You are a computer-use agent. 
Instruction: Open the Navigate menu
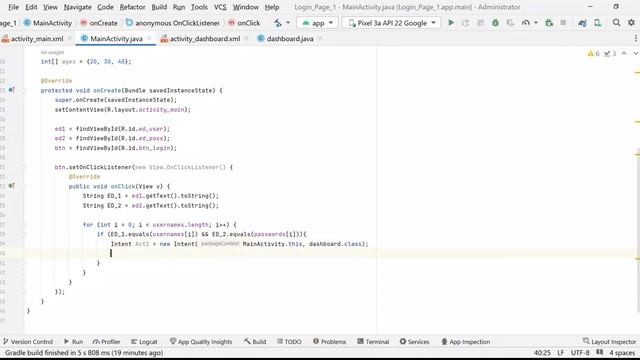point(78,7)
